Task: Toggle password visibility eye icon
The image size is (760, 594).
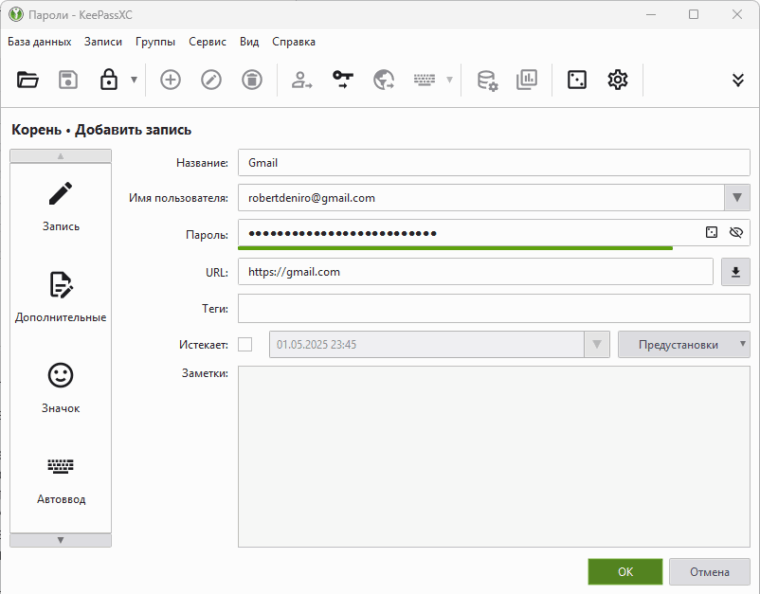Action: (x=736, y=232)
